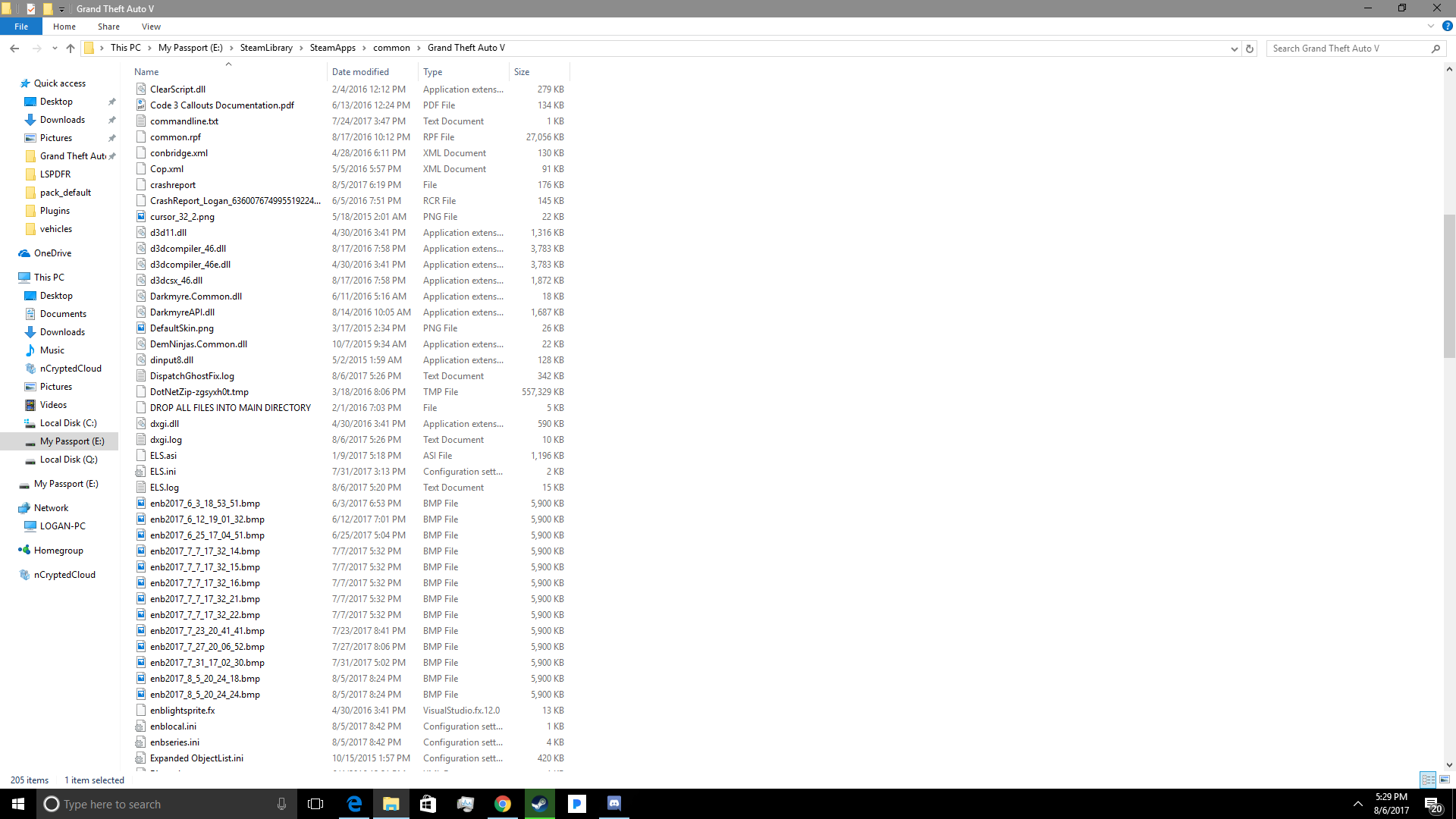Image resolution: width=1456 pixels, height=819 pixels.
Task: Open the View ribbon tab
Action: (x=151, y=27)
